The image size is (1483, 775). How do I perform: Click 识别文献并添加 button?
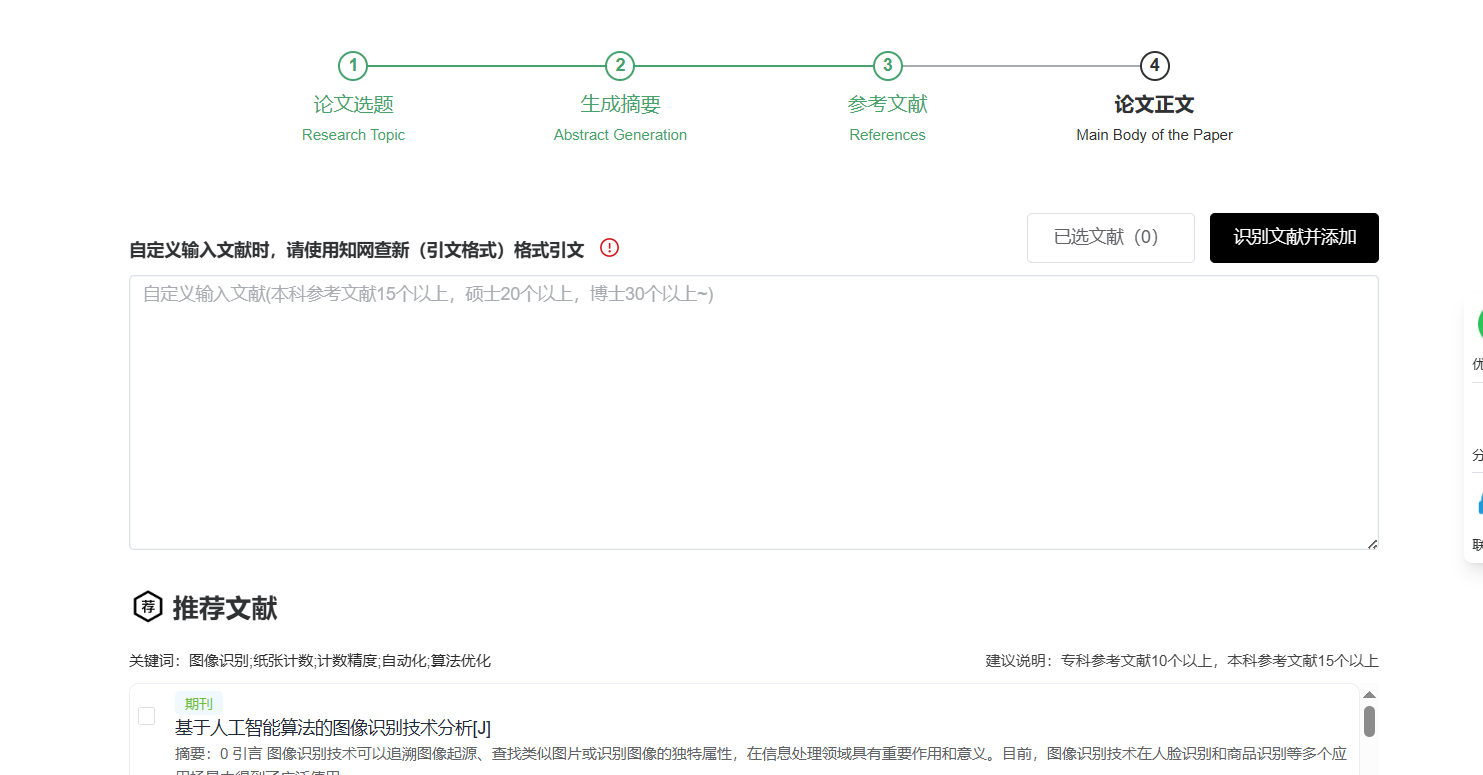tap(1294, 238)
